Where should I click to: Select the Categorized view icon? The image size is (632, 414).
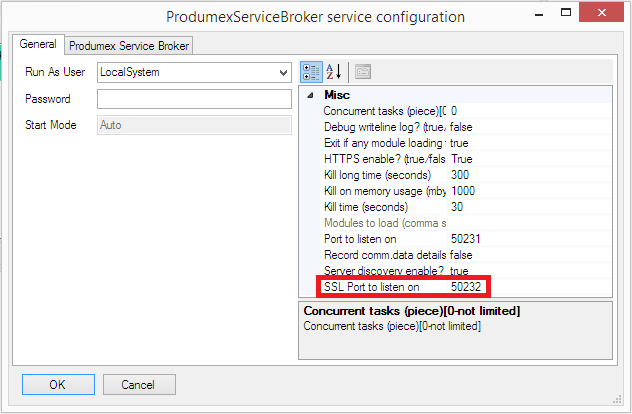(311, 72)
